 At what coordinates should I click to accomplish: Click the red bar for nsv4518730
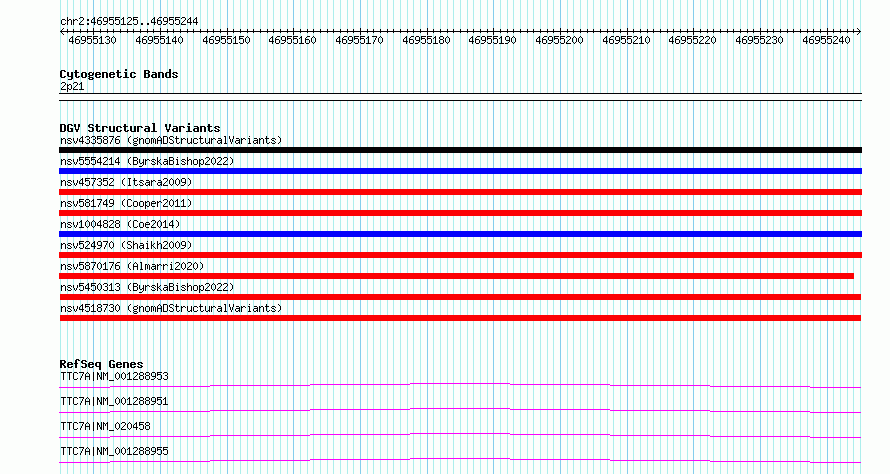[x=460, y=318]
